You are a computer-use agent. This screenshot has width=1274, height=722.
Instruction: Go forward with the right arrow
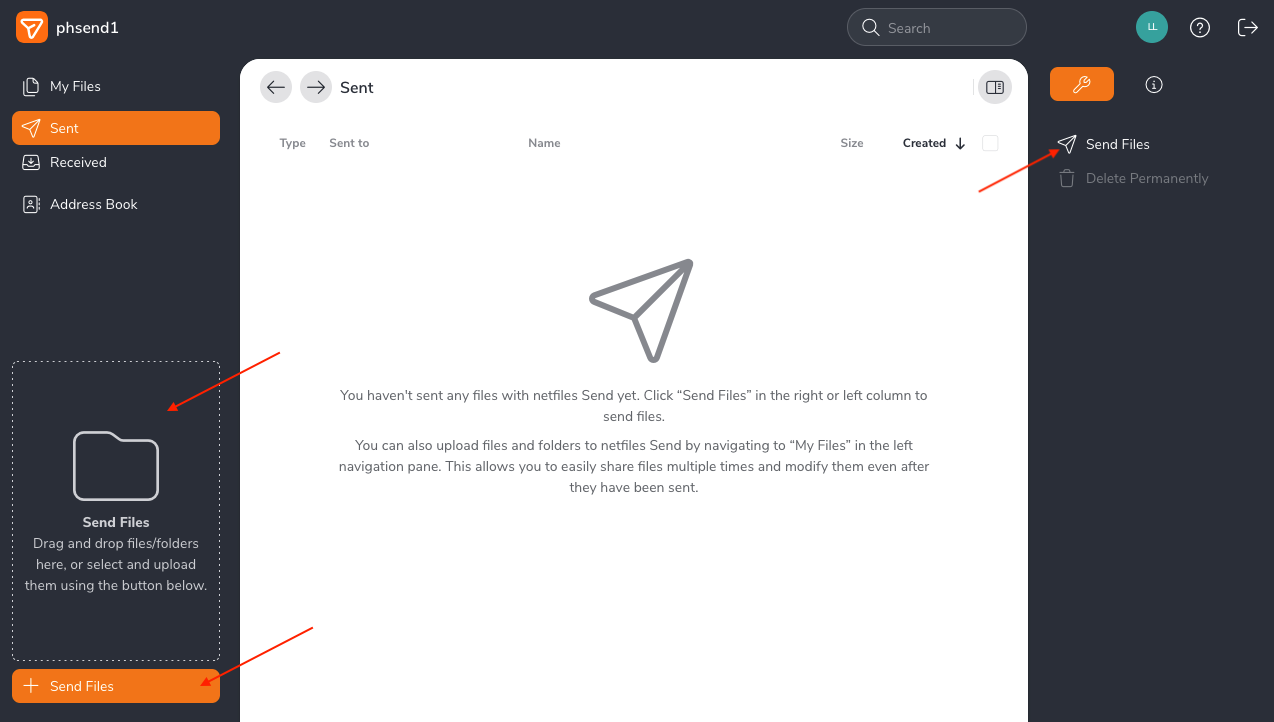click(x=316, y=88)
